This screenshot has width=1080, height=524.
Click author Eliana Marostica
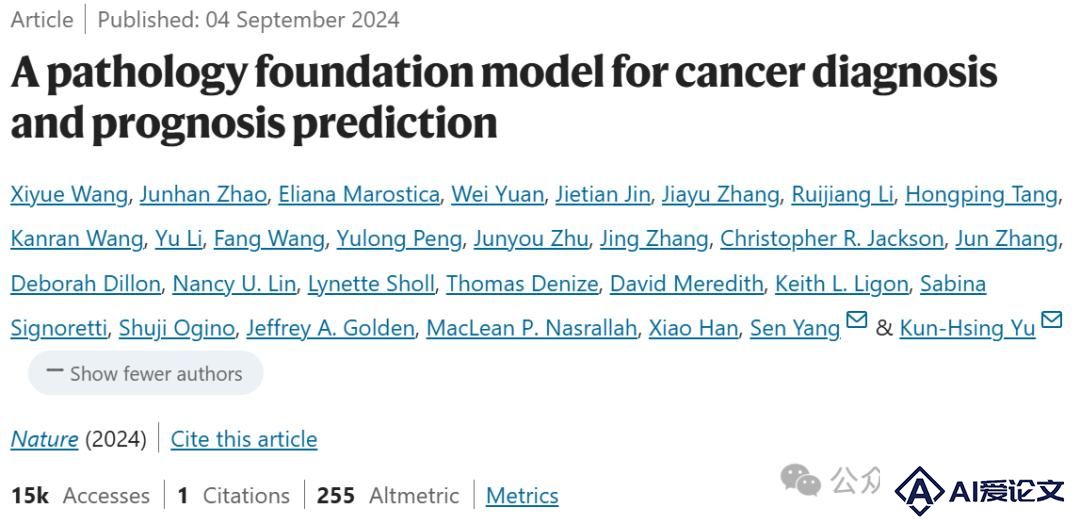[x=359, y=196]
